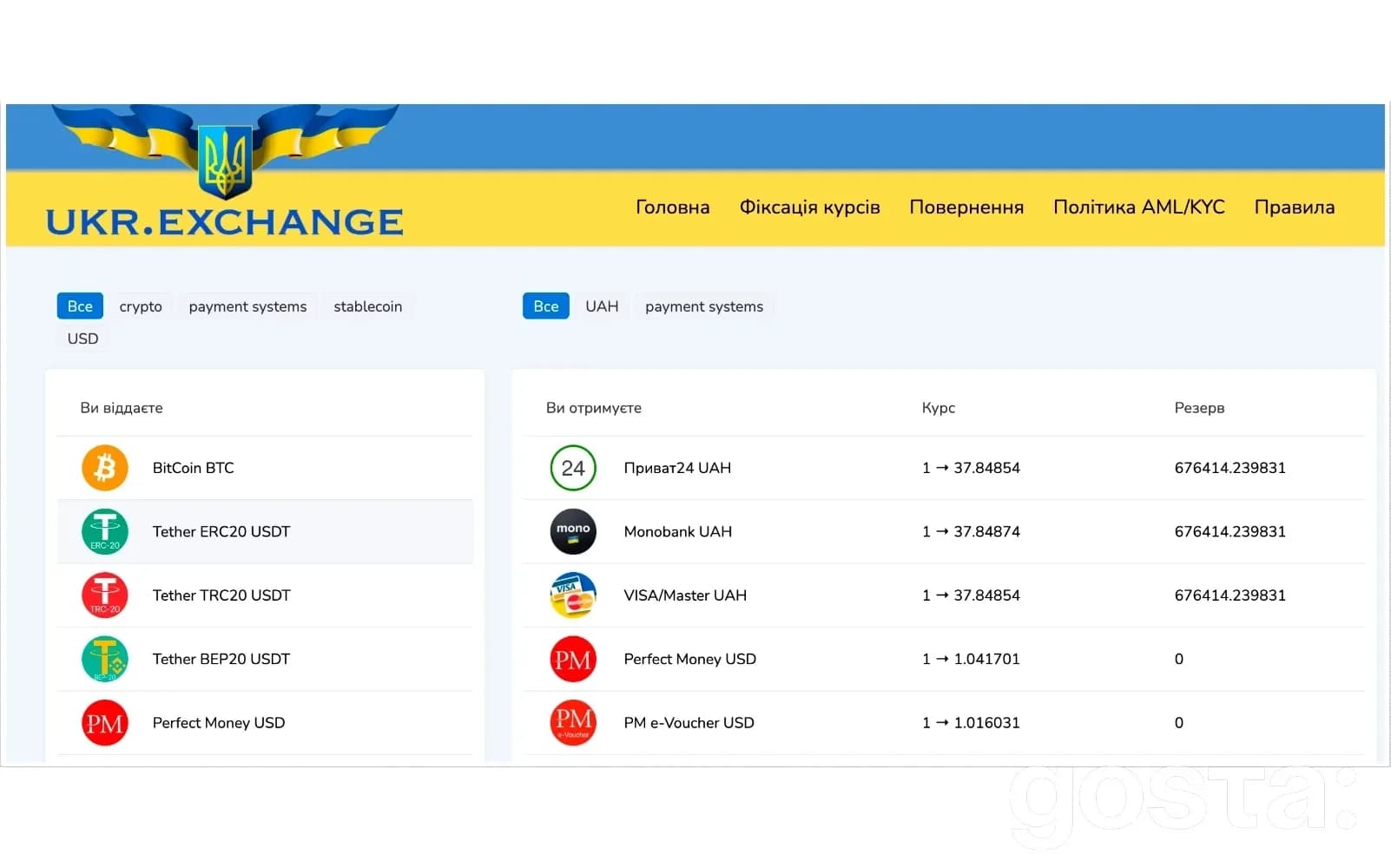Click the Monobank black icon
Image resolution: width=1391 pixels, height=868 pixels.
(573, 531)
